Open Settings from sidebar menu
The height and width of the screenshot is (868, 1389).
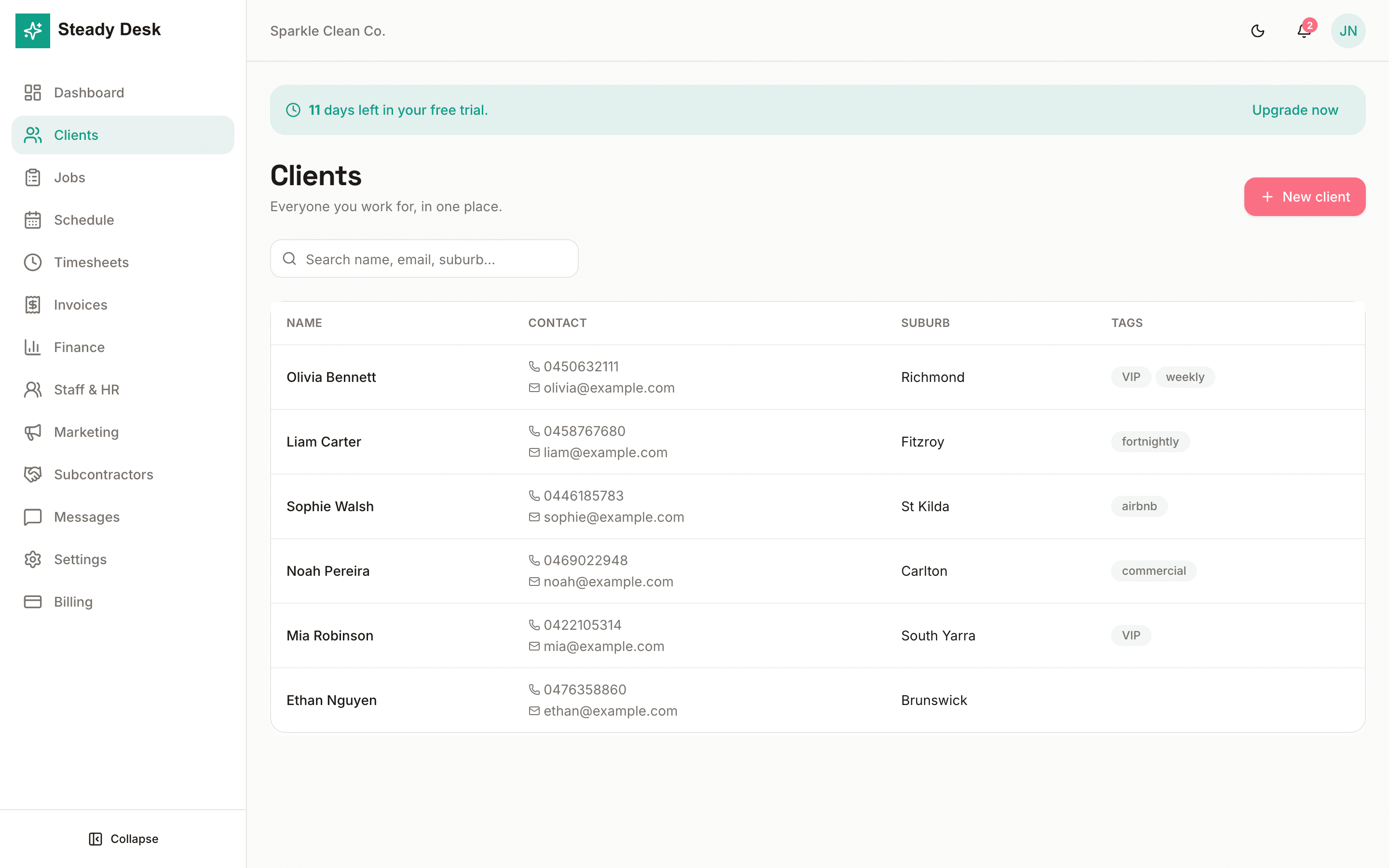pyautogui.click(x=123, y=560)
